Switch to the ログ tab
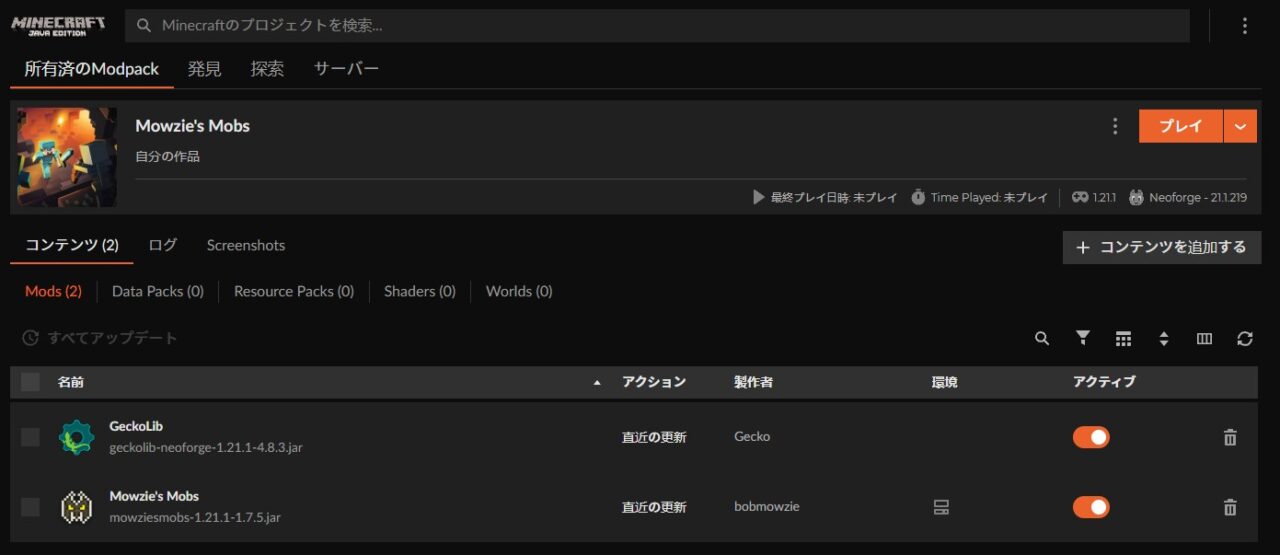Screen dimensions: 1280x555 pos(162,245)
